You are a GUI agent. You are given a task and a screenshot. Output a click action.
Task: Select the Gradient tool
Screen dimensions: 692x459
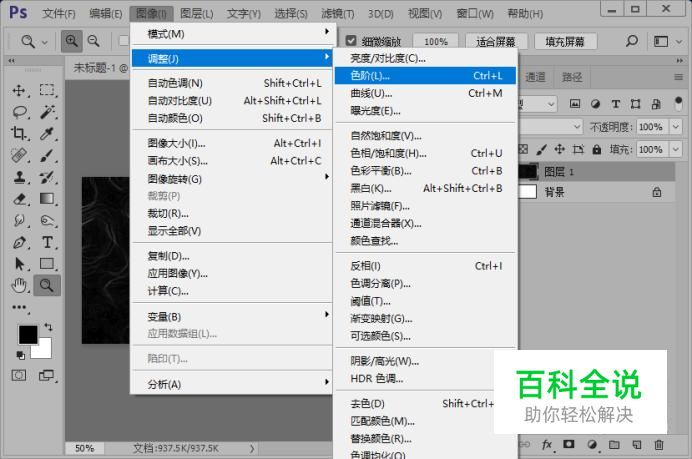point(47,199)
